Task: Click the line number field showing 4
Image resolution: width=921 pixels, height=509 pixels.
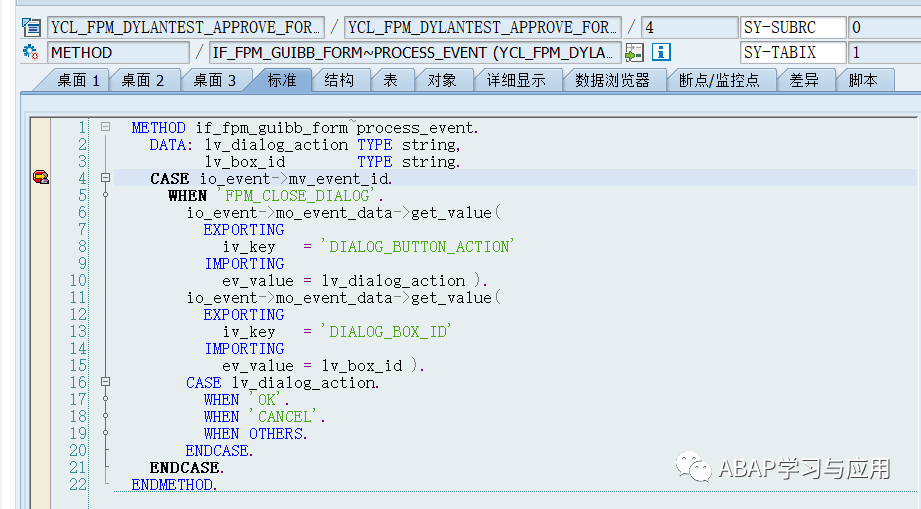Action: coord(689,27)
